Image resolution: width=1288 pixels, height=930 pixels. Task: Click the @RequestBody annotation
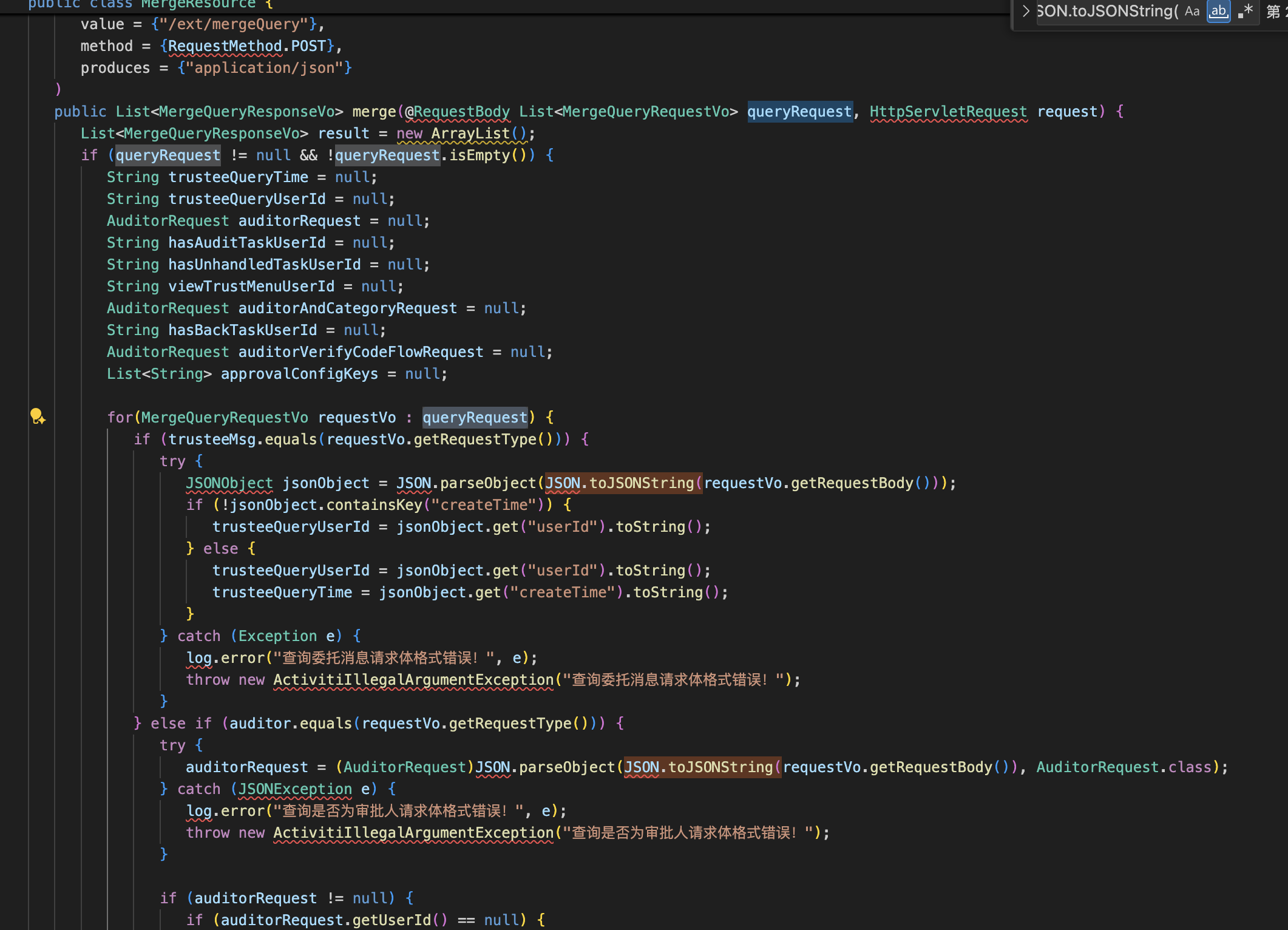click(x=457, y=112)
